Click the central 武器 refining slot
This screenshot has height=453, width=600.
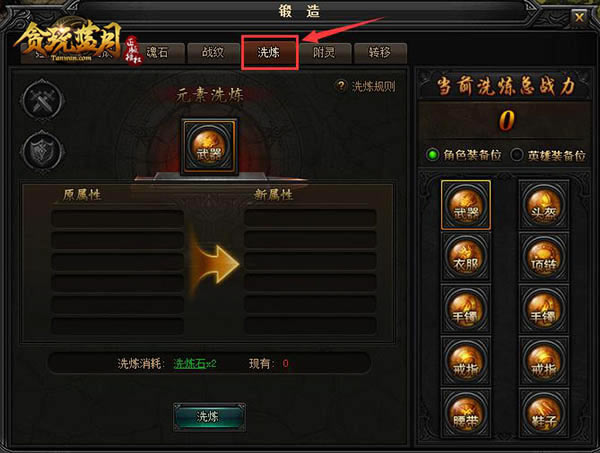coord(209,147)
